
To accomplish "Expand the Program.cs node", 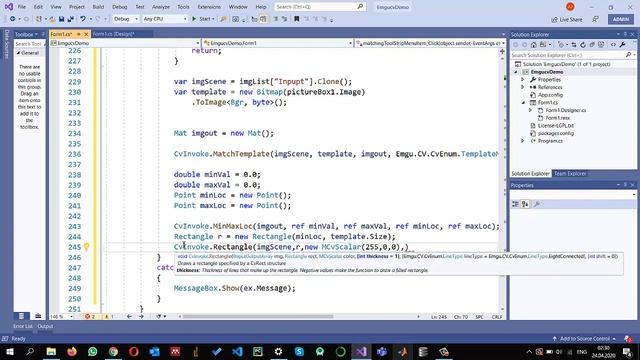I will (x=523, y=141).
